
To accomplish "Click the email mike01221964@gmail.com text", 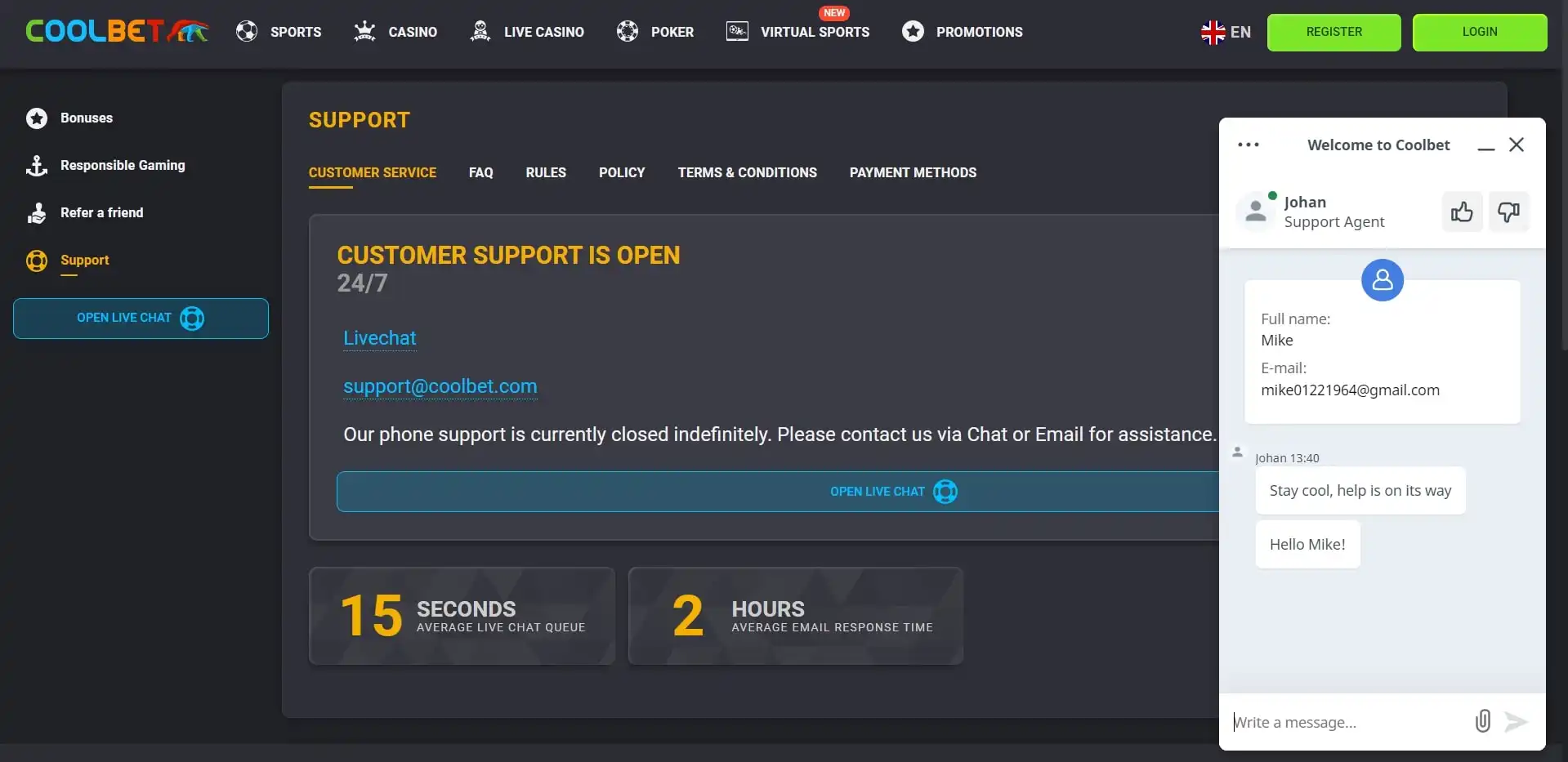I will tap(1350, 390).
